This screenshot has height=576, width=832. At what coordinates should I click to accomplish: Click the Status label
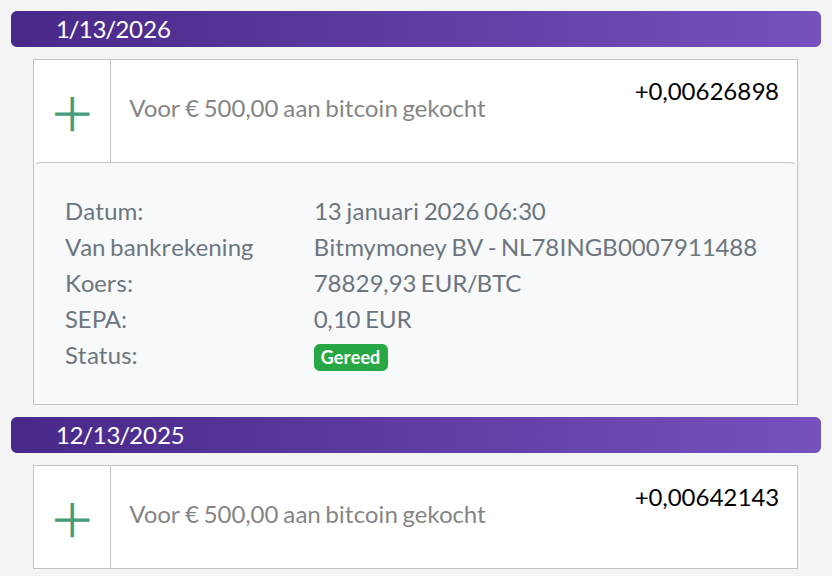click(x=101, y=356)
